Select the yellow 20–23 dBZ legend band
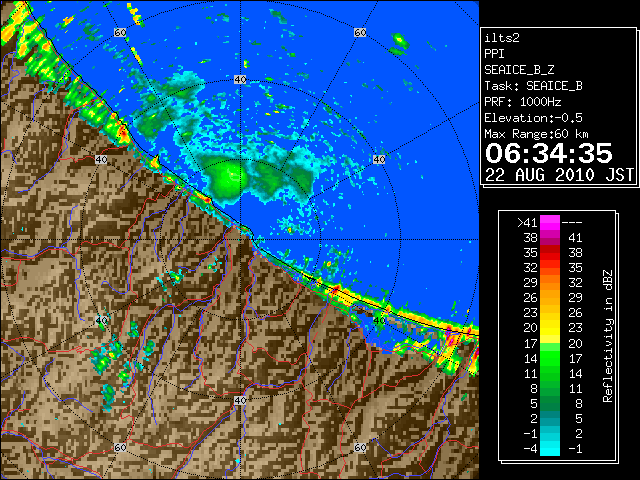The width and height of the screenshot is (640, 480). pos(550,328)
